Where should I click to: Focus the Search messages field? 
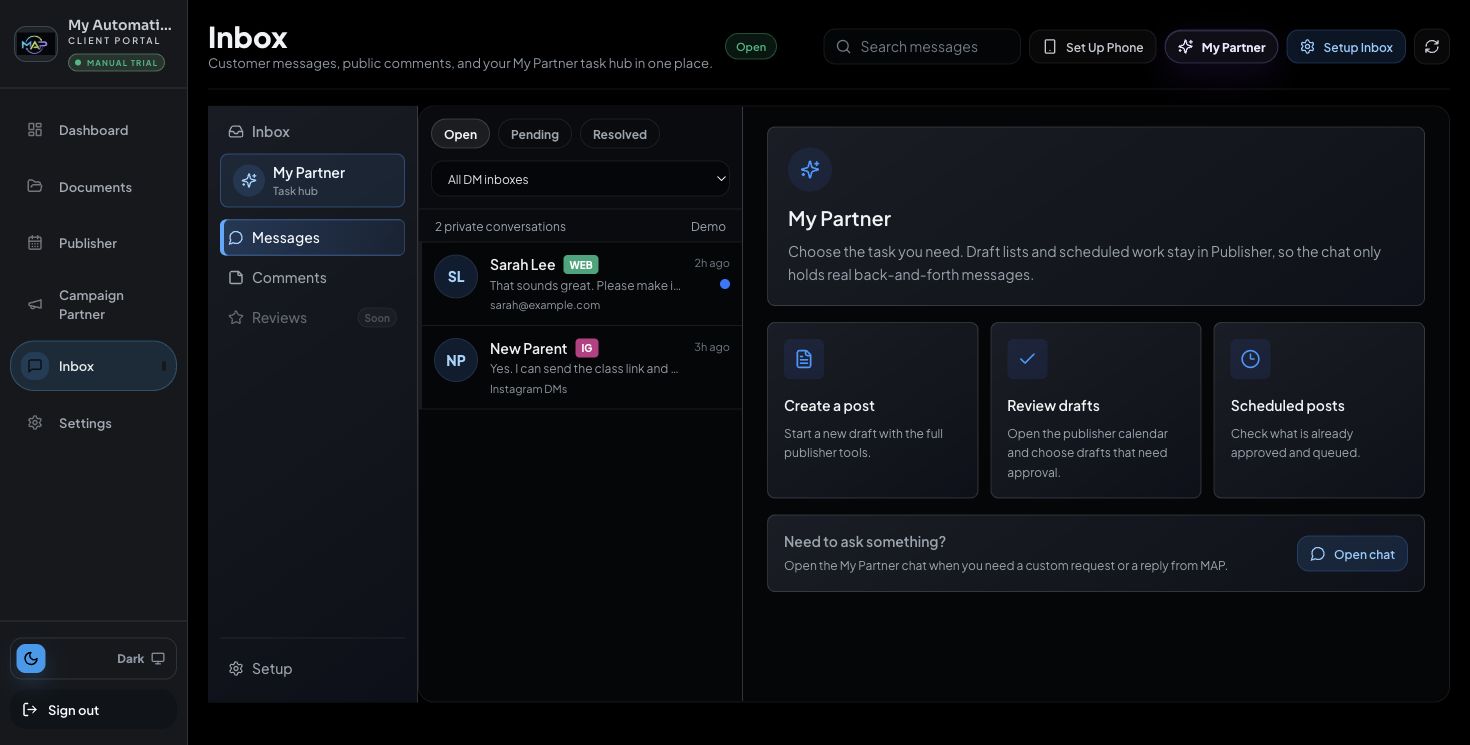pos(922,47)
